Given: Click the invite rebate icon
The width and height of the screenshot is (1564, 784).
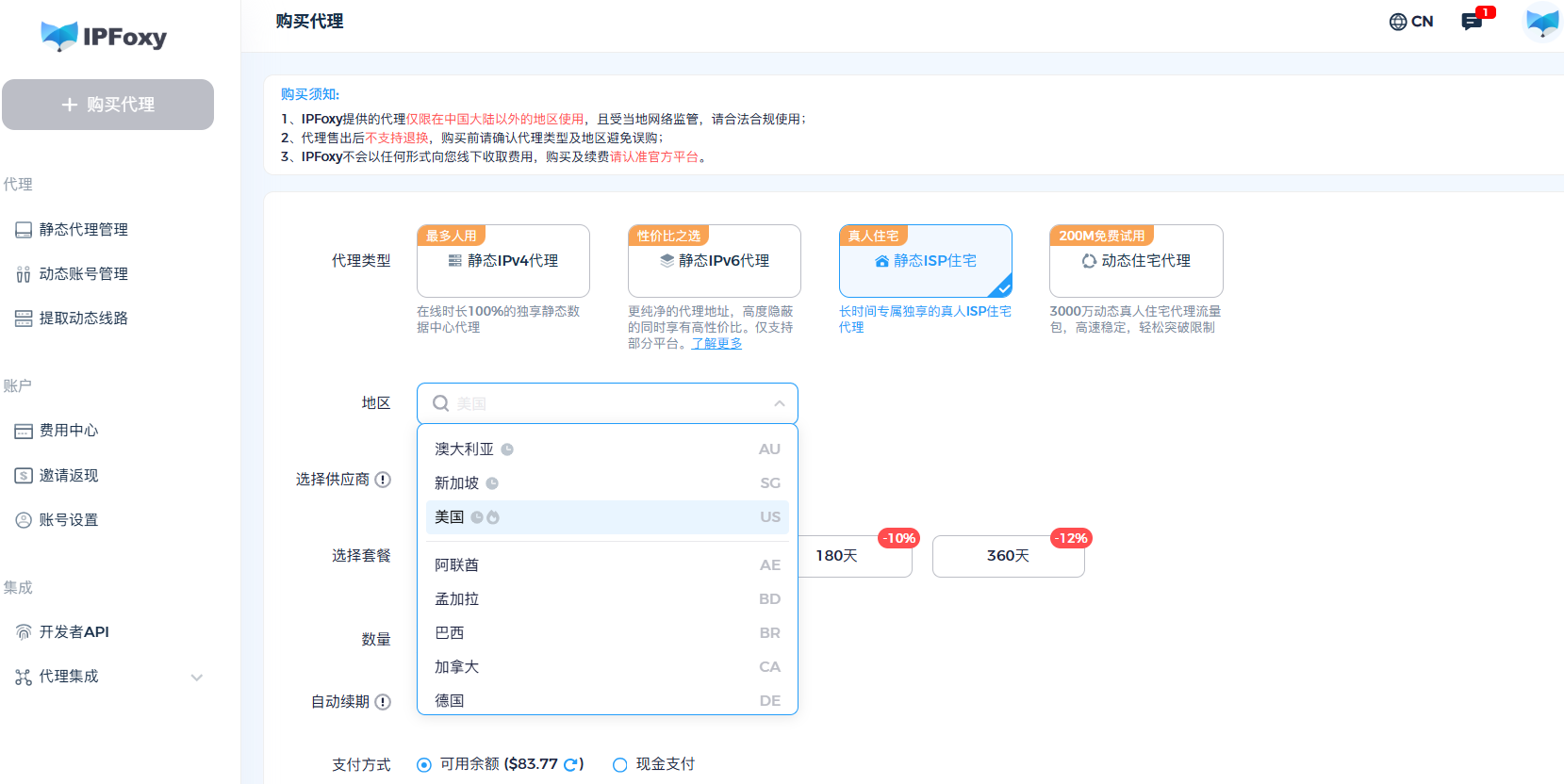Looking at the screenshot, I should pos(24,476).
